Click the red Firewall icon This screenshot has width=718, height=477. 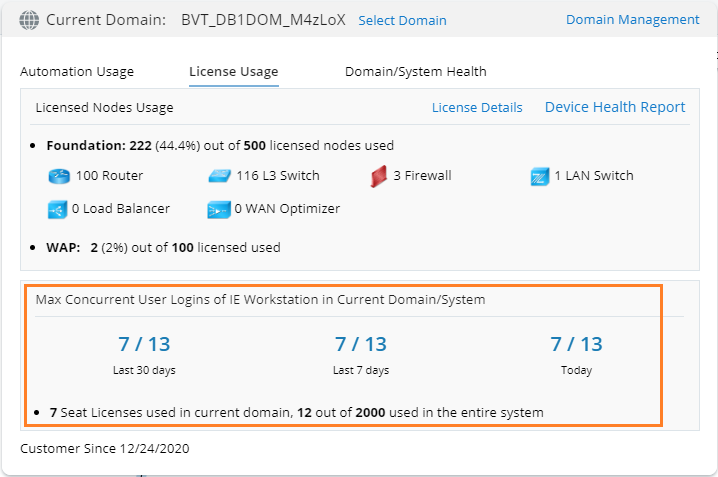378,177
